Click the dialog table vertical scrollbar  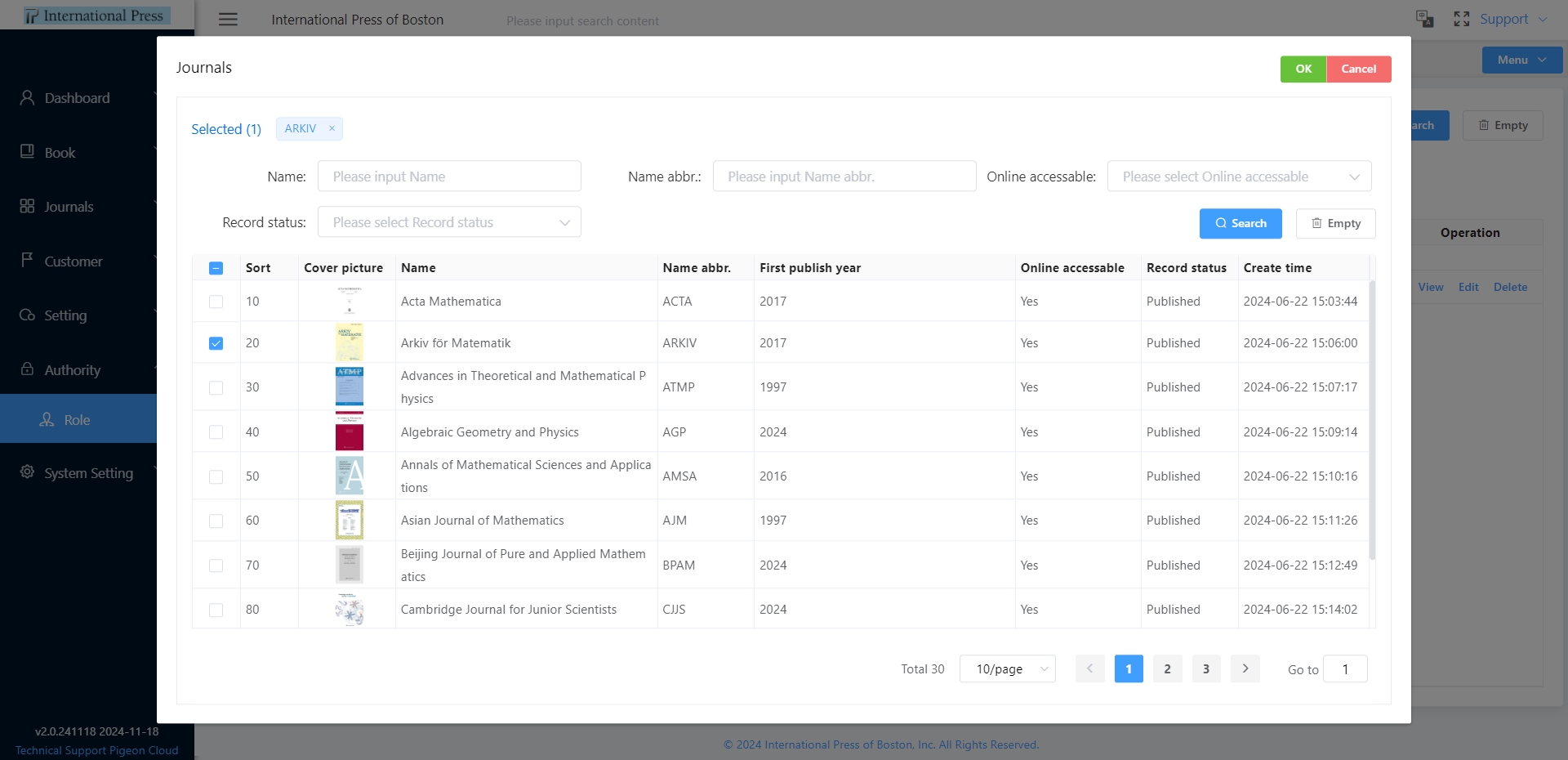[x=1372, y=419]
